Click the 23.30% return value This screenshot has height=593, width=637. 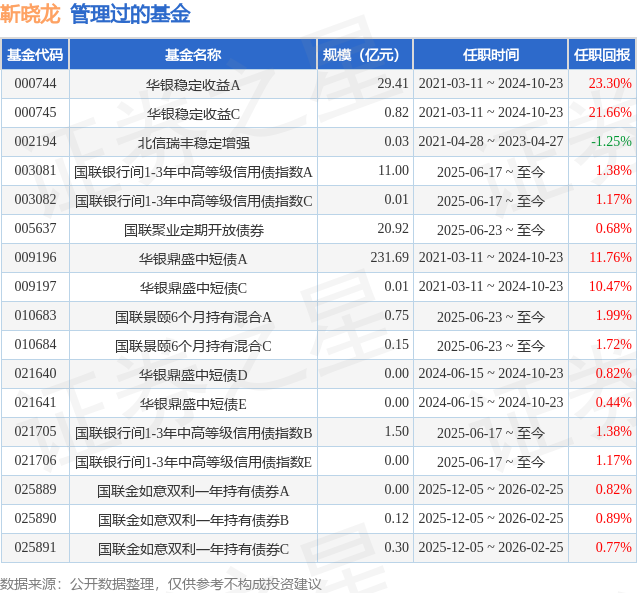[610, 84]
